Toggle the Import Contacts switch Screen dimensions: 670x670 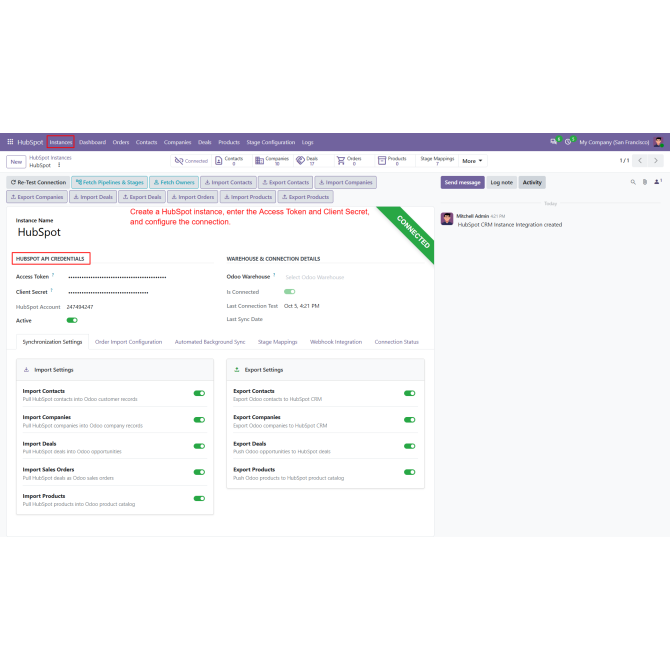(199, 394)
